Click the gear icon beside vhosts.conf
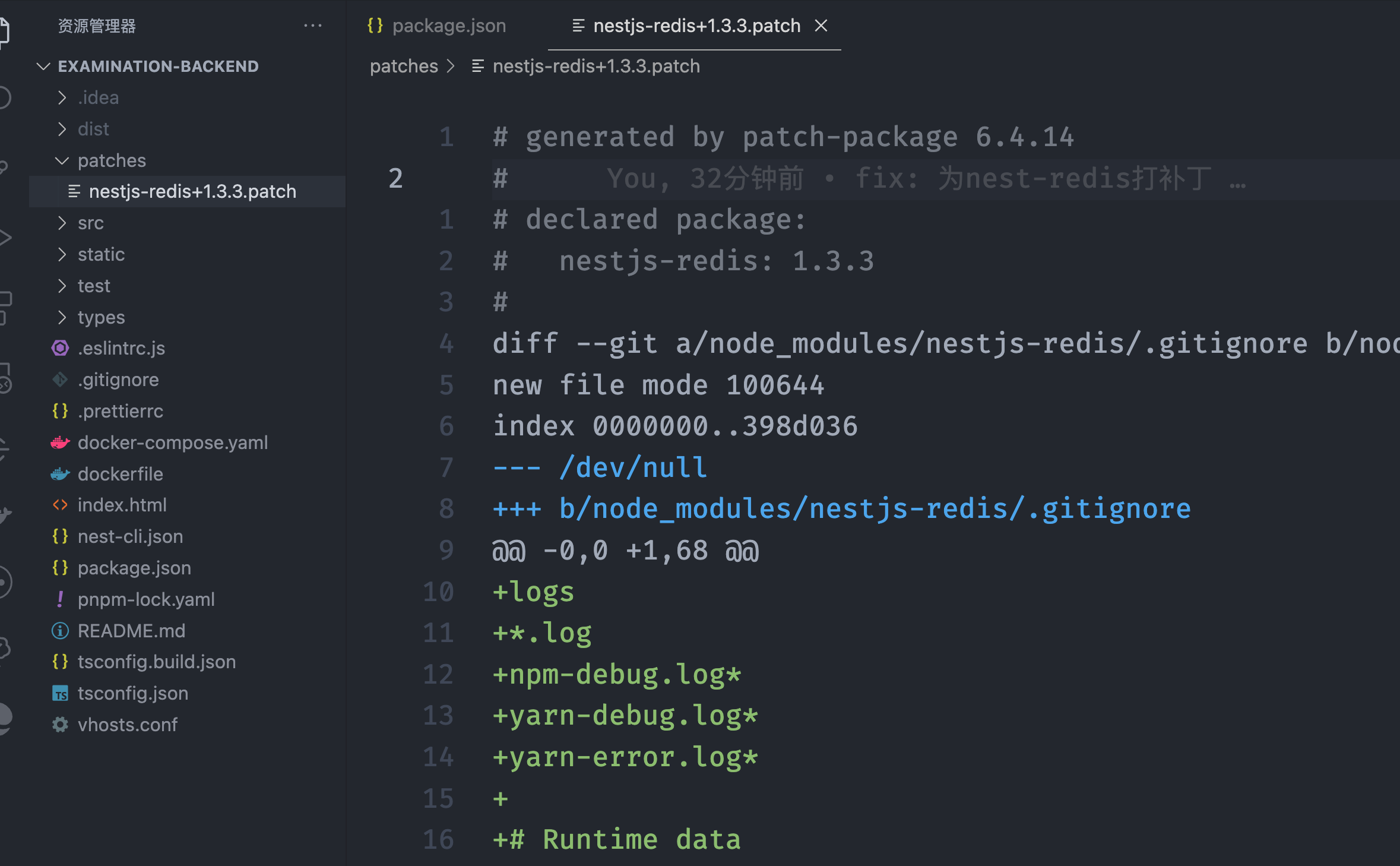 pyautogui.click(x=60, y=725)
